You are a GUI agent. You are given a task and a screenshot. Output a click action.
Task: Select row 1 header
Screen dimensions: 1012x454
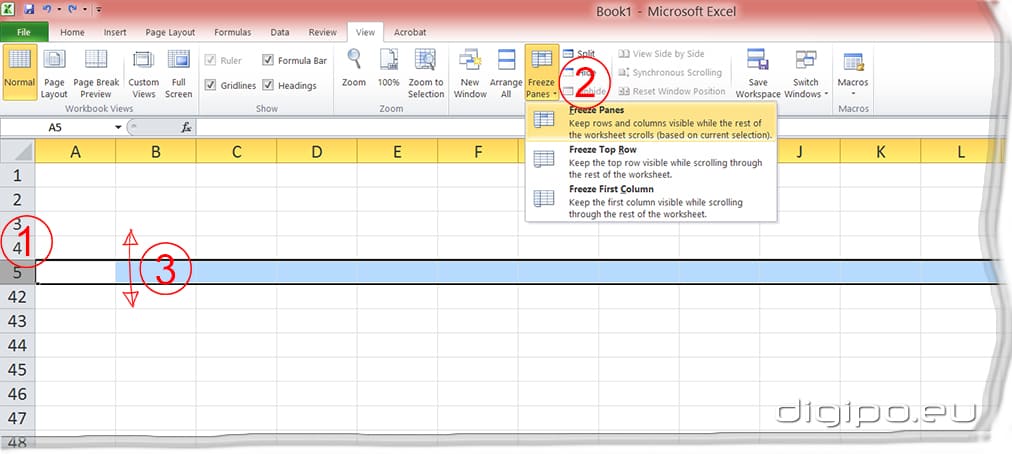coord(17,175)
